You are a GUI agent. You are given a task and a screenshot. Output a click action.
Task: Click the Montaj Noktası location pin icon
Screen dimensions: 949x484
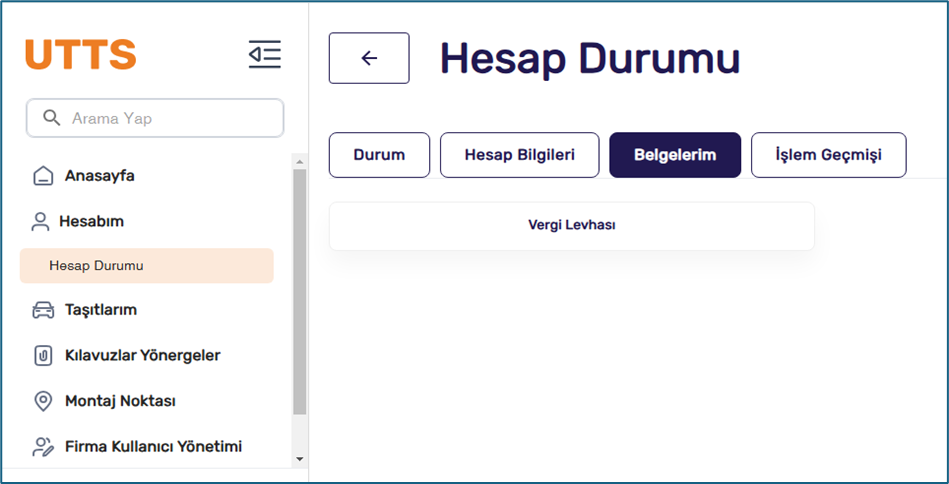pos(43,401)
